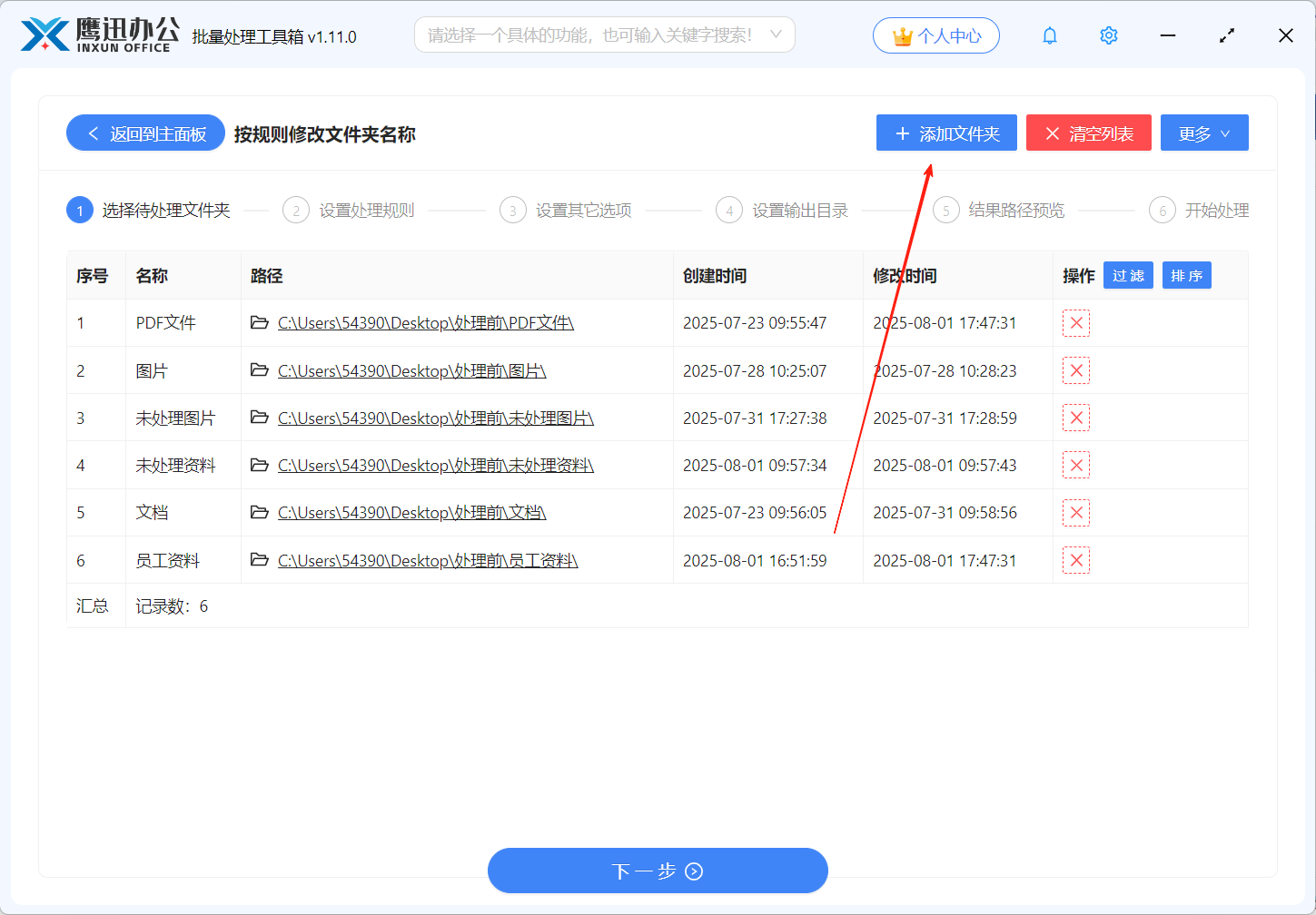
Task: Remove the 文档 row
Action: [x=1076, y=513]
